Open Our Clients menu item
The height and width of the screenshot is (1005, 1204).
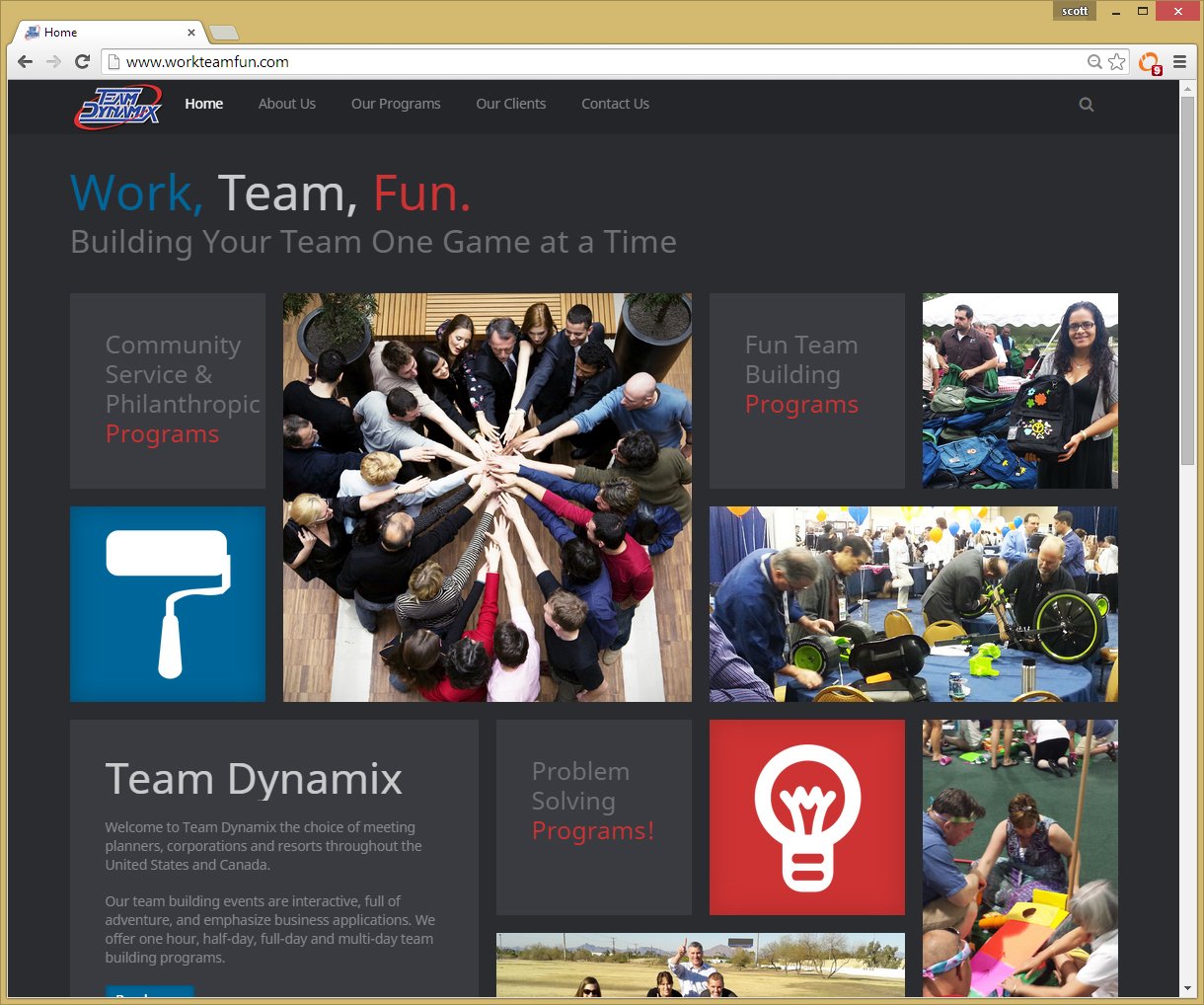coord(511,104)
